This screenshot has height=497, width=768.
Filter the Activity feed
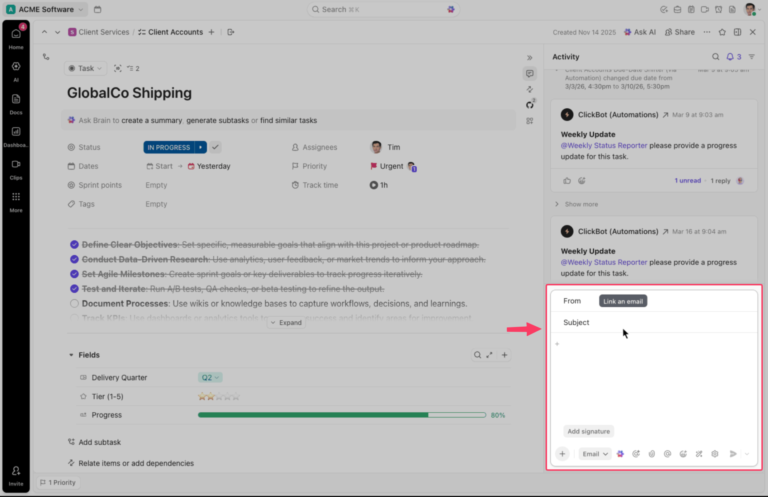coord(752,57)
